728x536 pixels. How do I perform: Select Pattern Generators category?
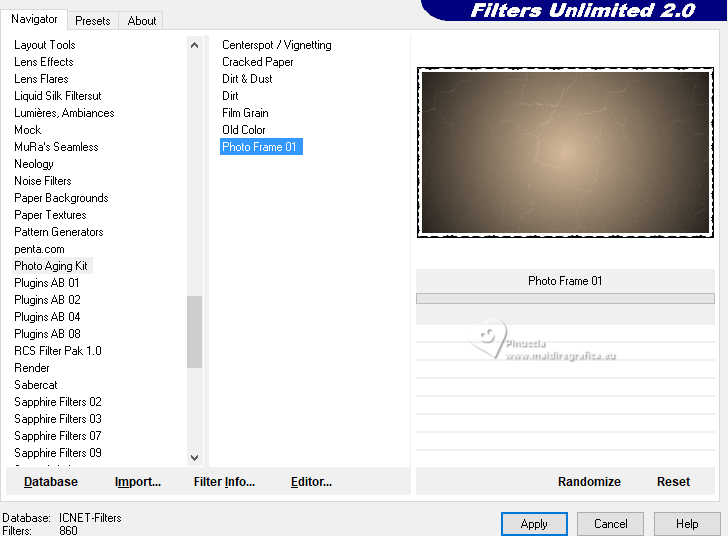[x=58, y=232]
